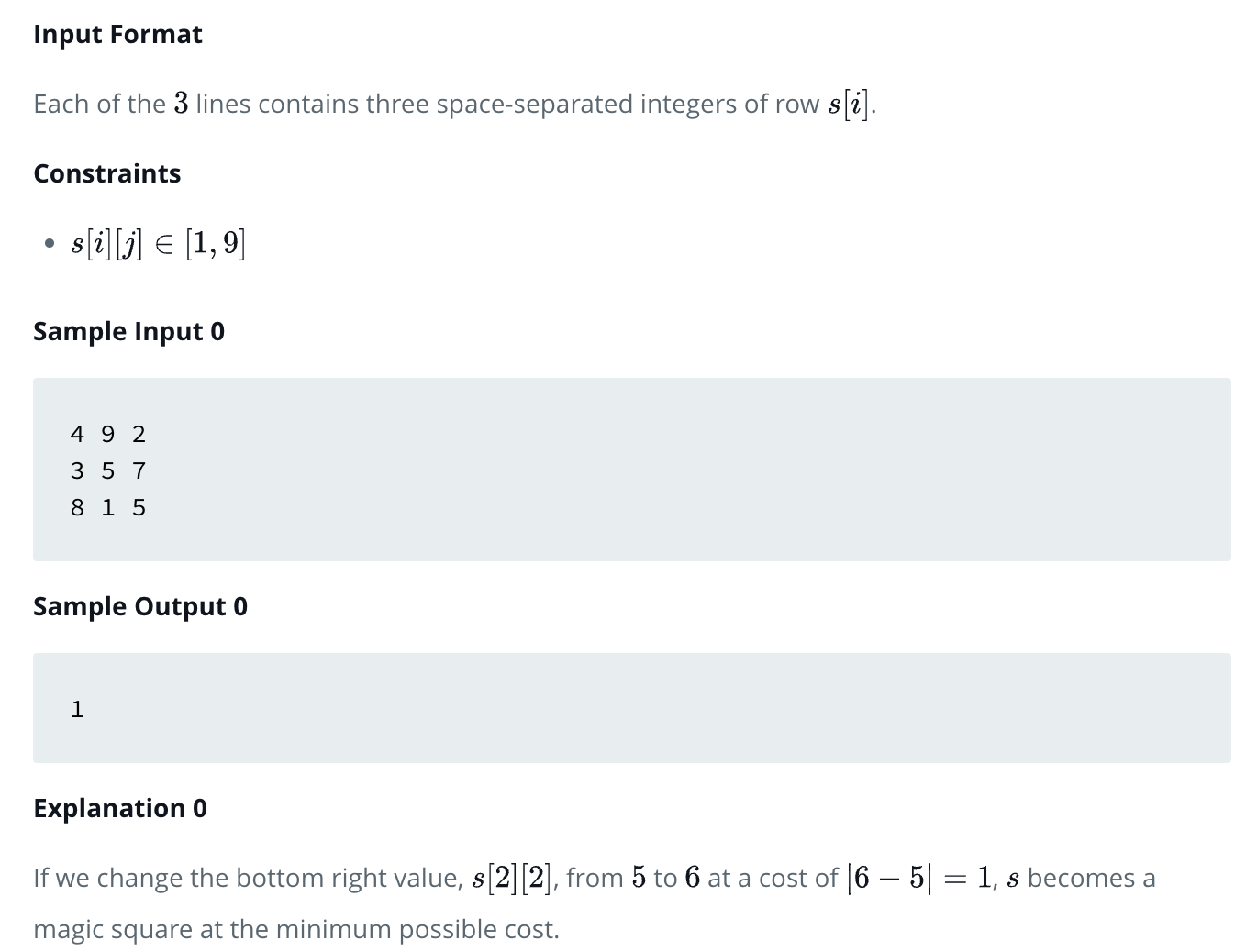Viewport: 1235px width, 952px height.
Task: Click the bullet point before the constraint
Action: click(49, 244)
